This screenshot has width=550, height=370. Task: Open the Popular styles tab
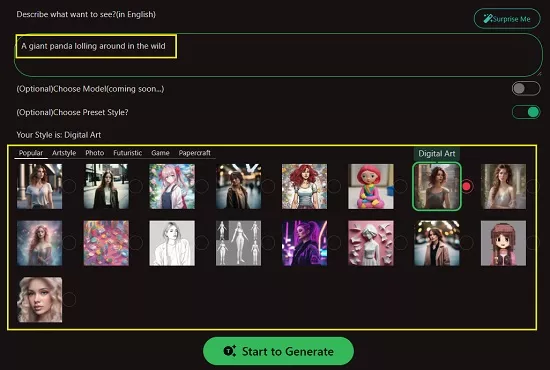[x=31, y=153]
